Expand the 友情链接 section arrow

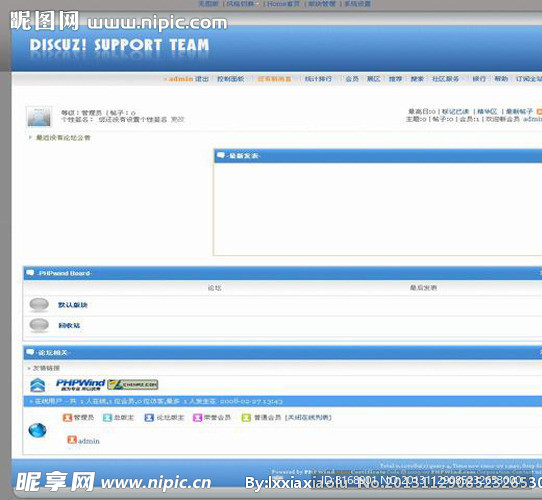(x=29, y=368)
